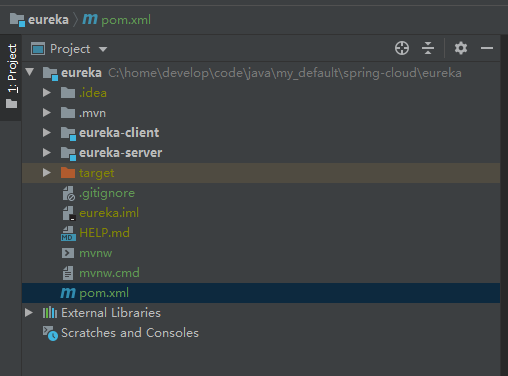508x376 pixels.
Task: Click the .mvn folder icon
Action: [68, 113]
